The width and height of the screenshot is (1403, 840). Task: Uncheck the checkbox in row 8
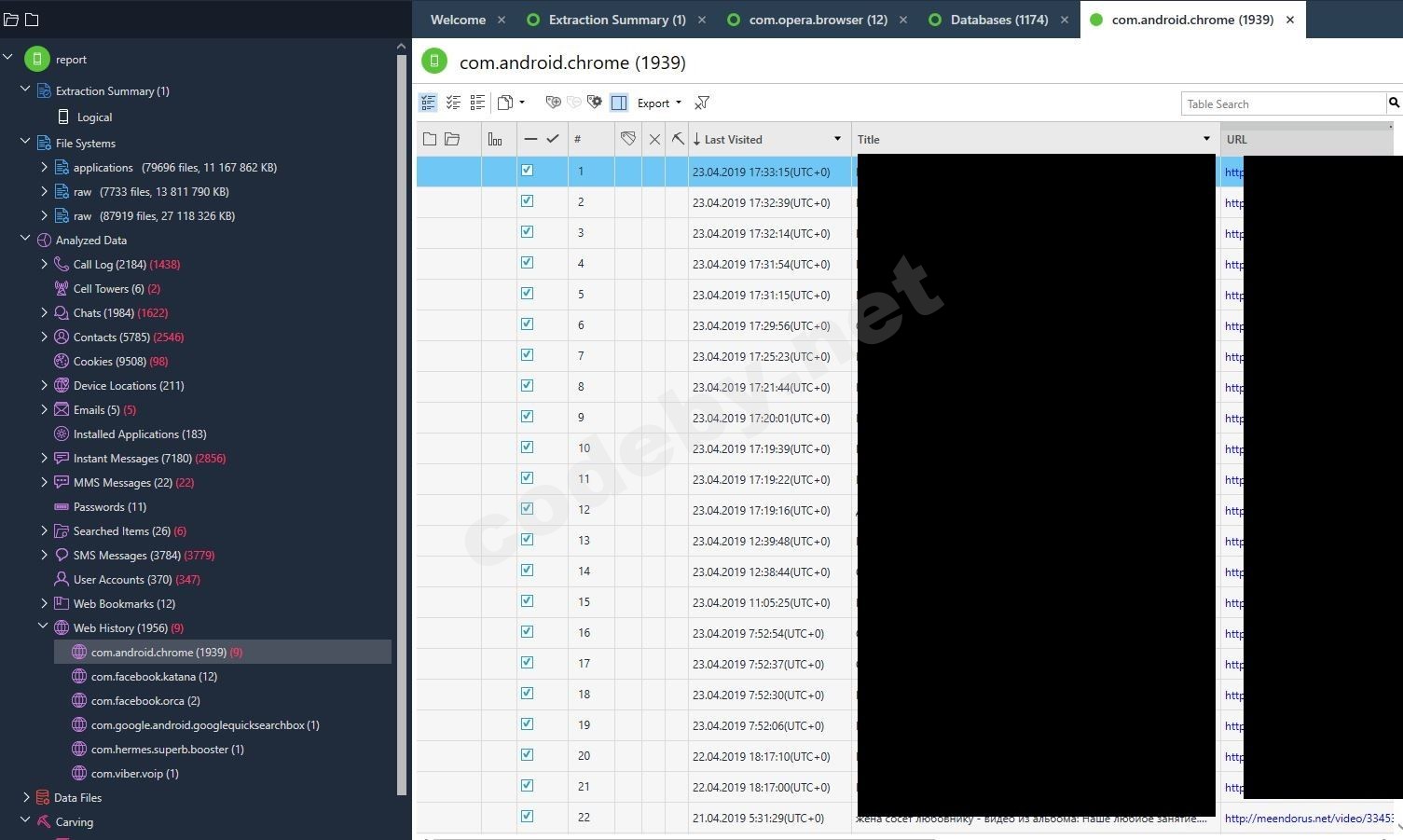click(527, 386)
